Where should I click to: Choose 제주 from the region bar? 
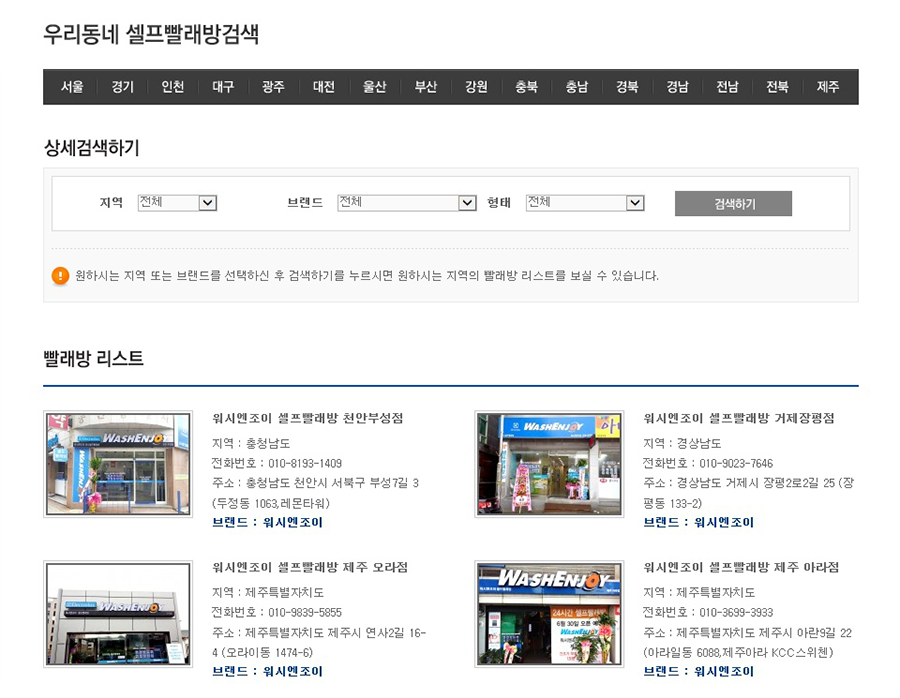click(x=828, y=87)
